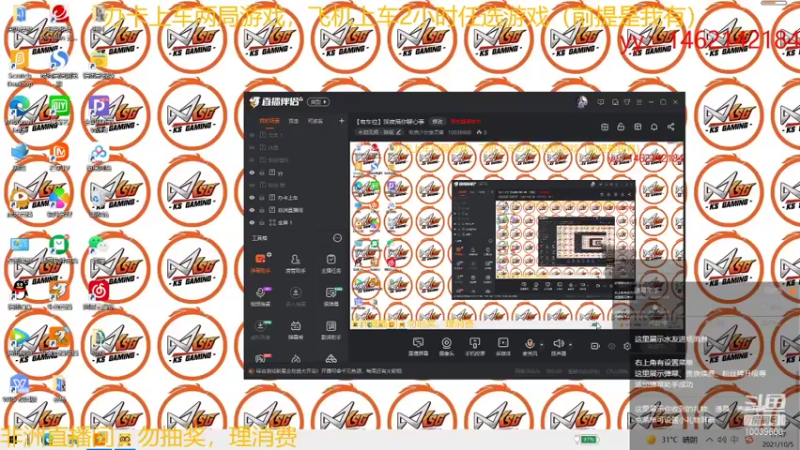Image resolution: width=800 pixels, height=450 pixels.
Task: Switch to the third scene tab
Action: pos(316,121)
